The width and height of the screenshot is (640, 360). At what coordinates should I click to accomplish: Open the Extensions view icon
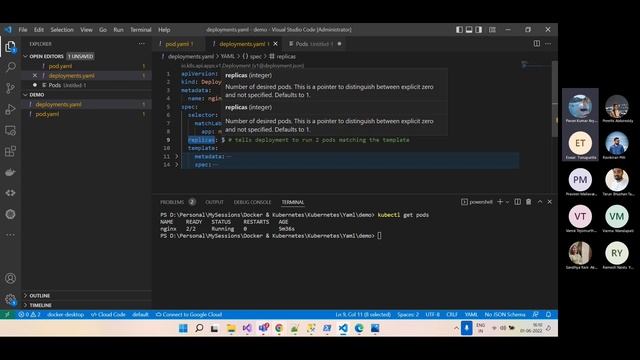point(11,151)
